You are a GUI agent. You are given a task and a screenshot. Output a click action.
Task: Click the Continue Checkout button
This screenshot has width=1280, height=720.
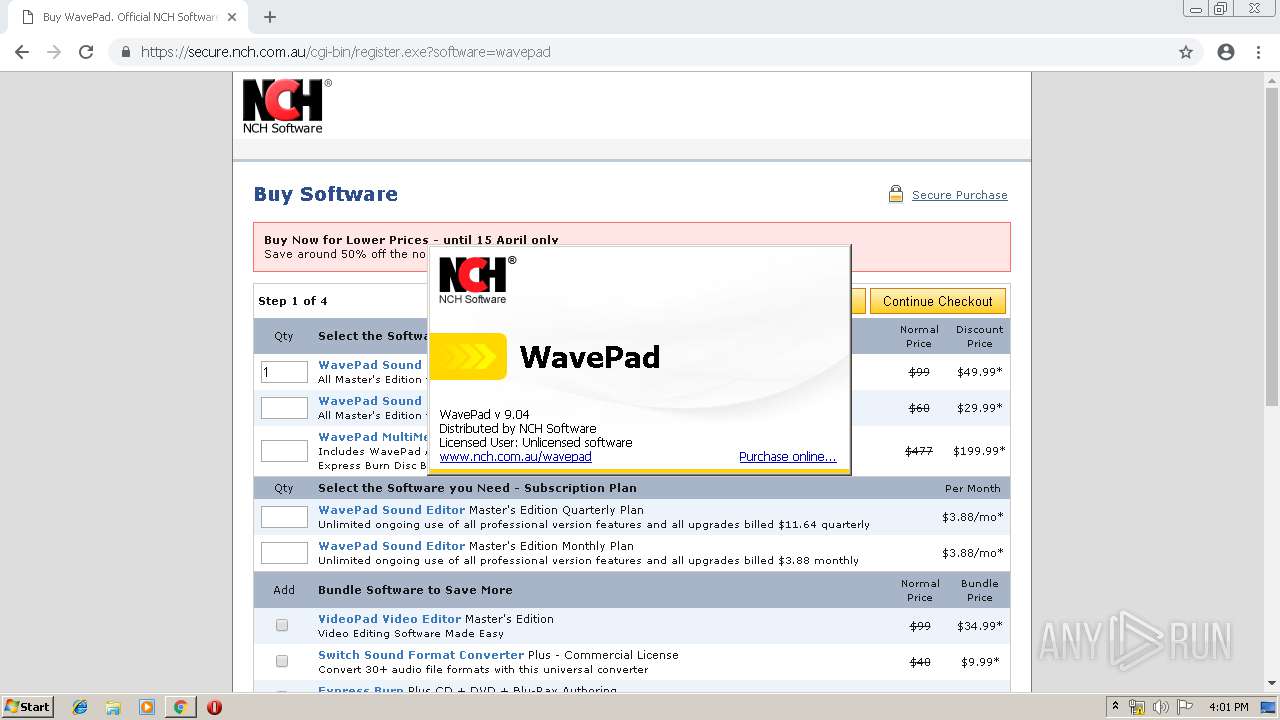pyautogui.click(x=937, y=301)
